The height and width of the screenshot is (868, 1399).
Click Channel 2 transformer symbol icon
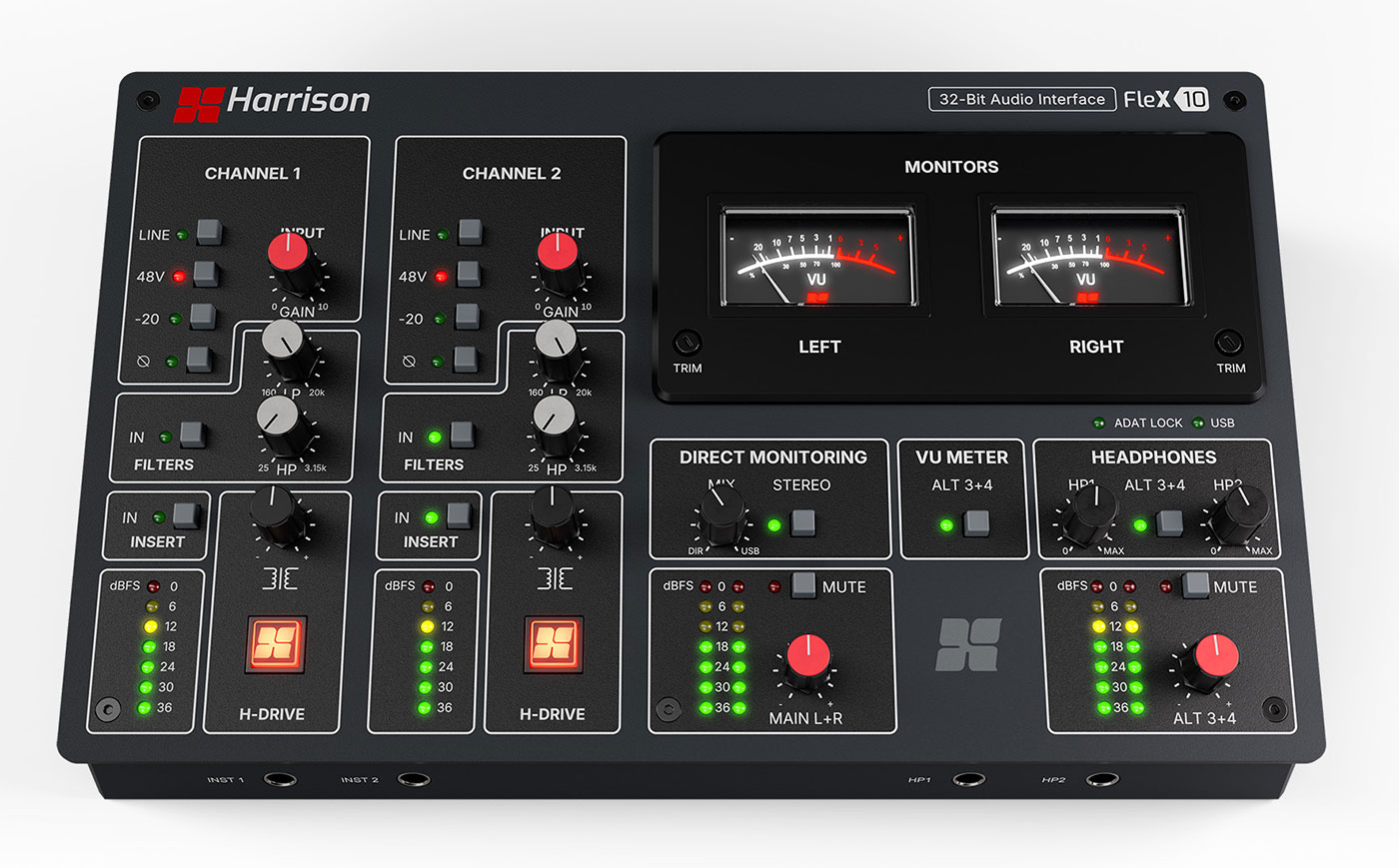(555, 578)
